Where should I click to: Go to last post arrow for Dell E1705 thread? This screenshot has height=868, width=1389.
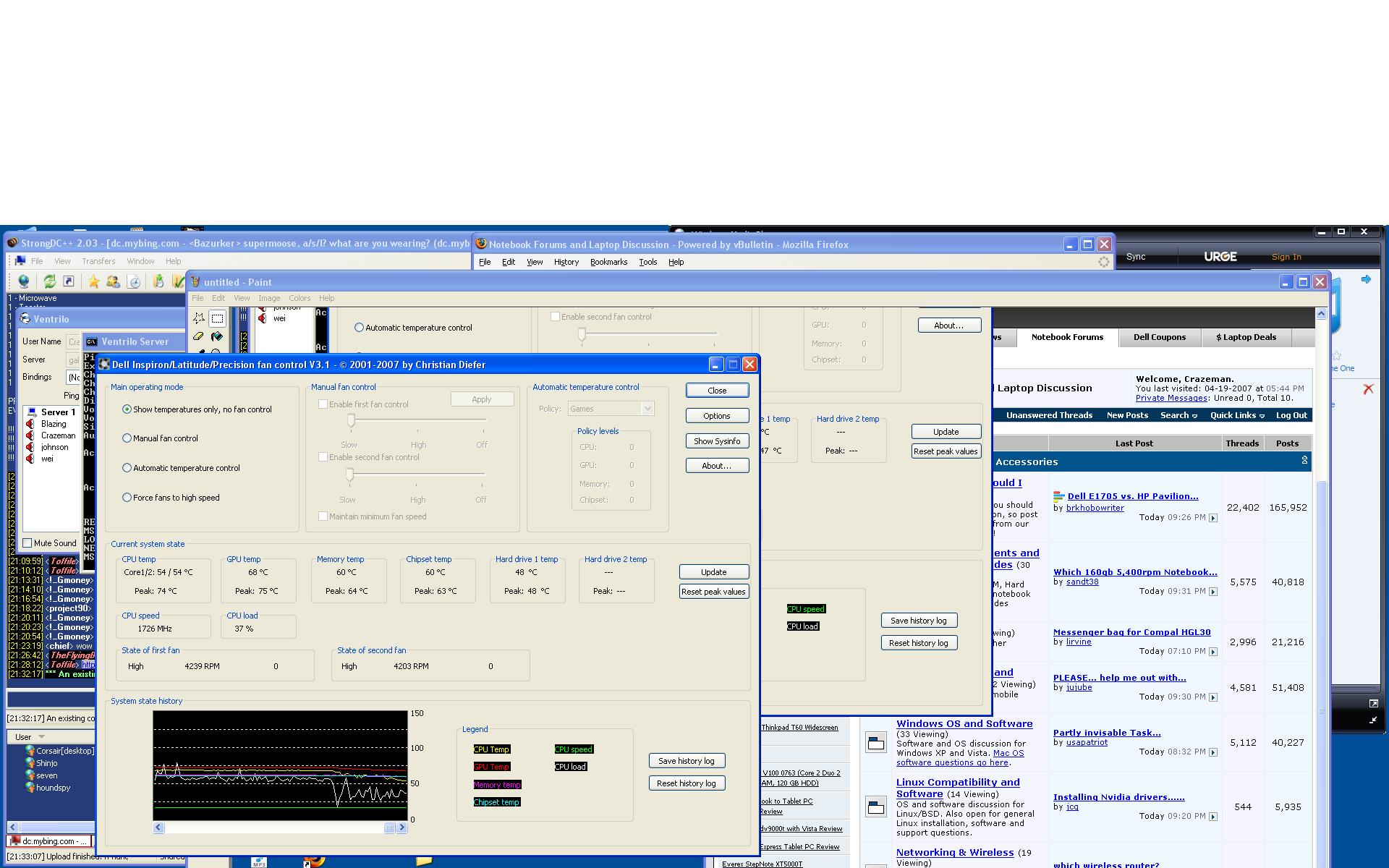click(1213, 518)
